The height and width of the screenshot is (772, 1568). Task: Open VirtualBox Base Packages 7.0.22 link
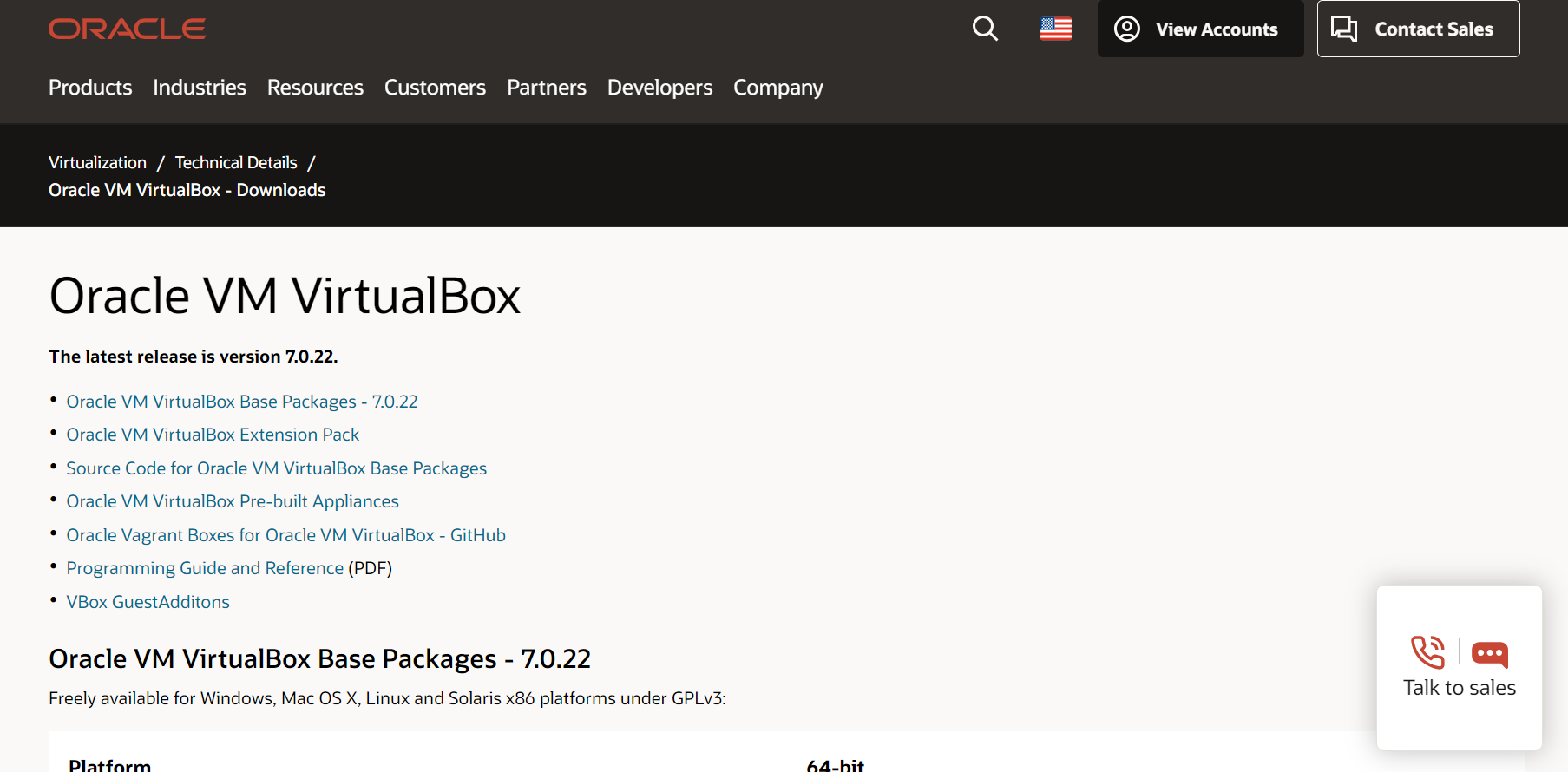point(242,402)
